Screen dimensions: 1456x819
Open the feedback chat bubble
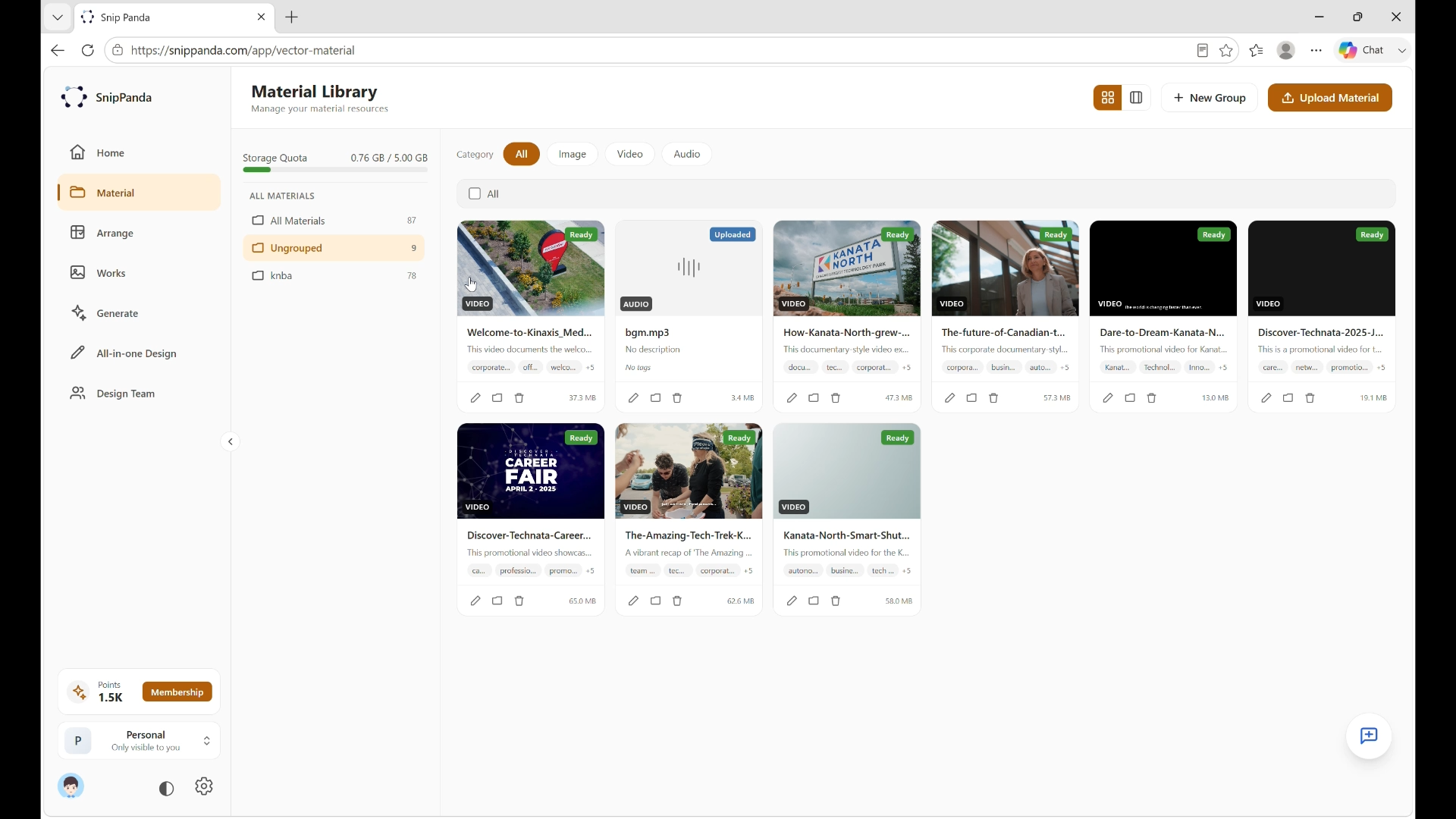click(1369, 736)
